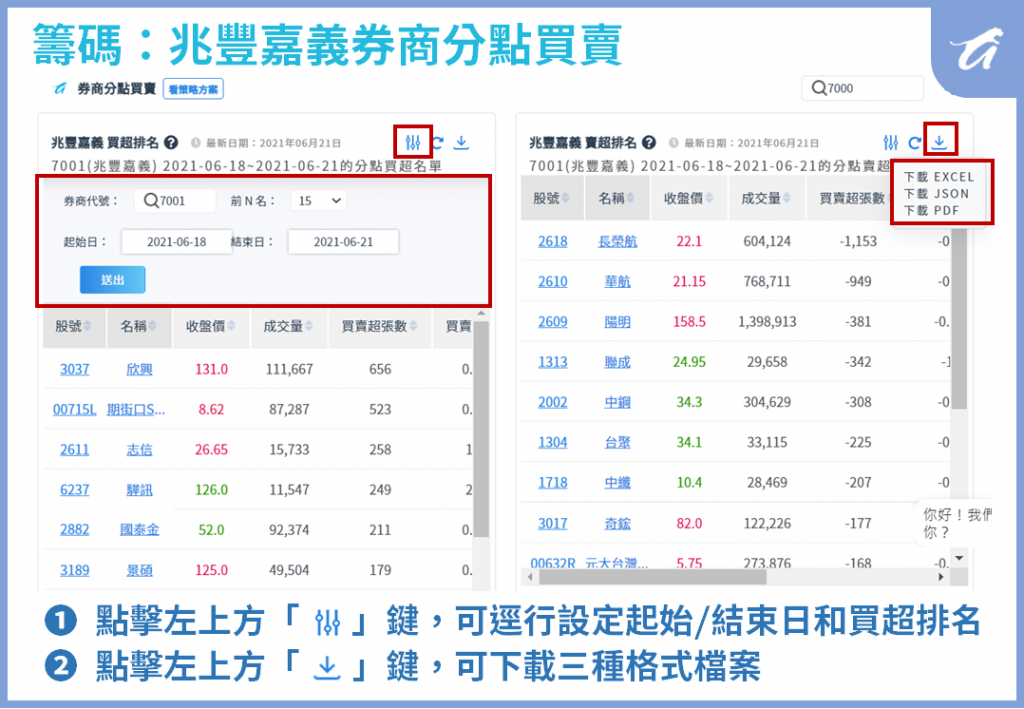Click left arrow of sell table horizontal scrollbar
This screenshot has height=709, width=1024.
click(x=530, y=577)
